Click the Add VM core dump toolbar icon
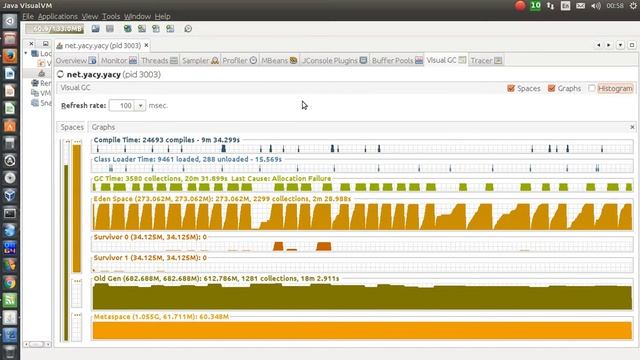 [x=156, y=29]
